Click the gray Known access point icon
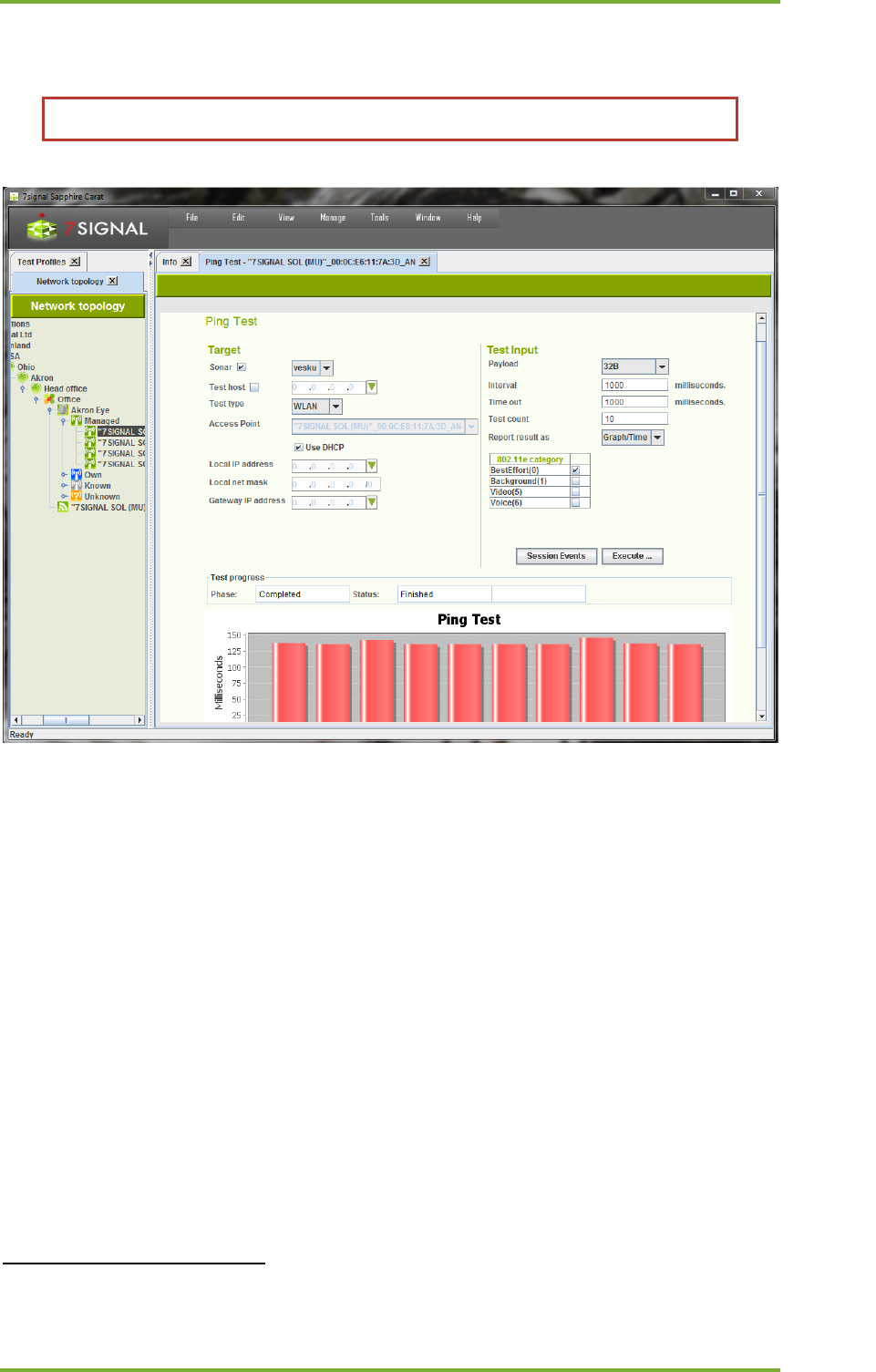Image resolution: width=876 pixels, height=1372 pixels. 77,486
